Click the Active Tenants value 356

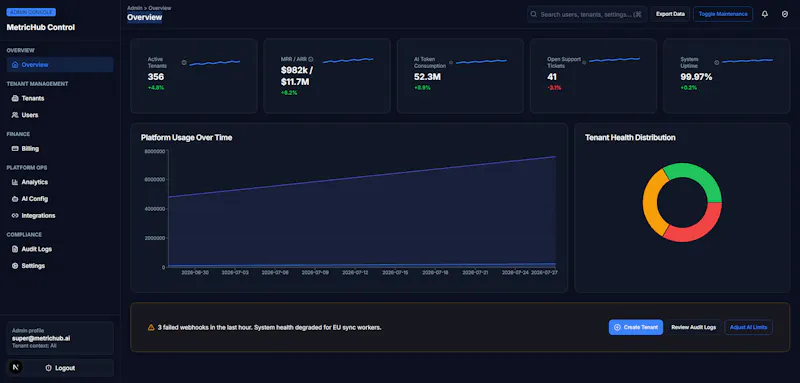(156, 77)
